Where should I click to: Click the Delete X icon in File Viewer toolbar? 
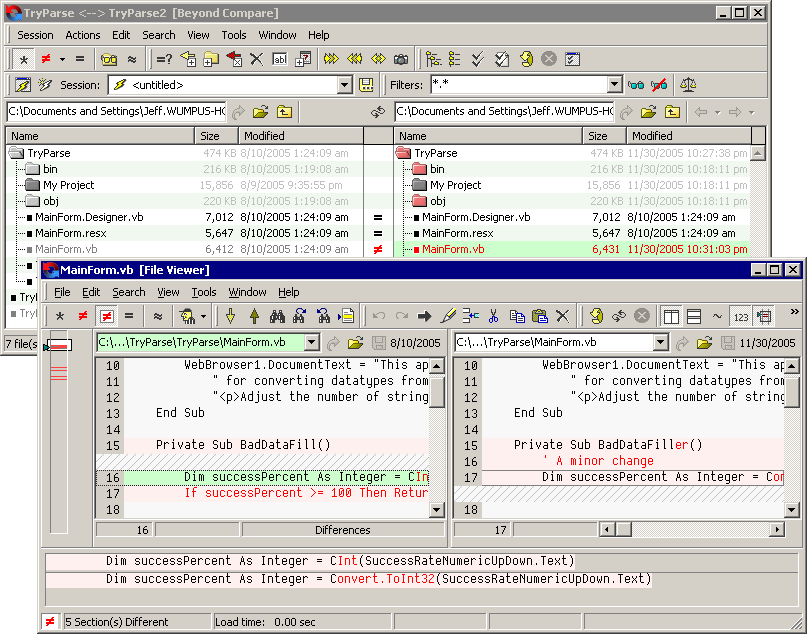click(x=563, y=316)
